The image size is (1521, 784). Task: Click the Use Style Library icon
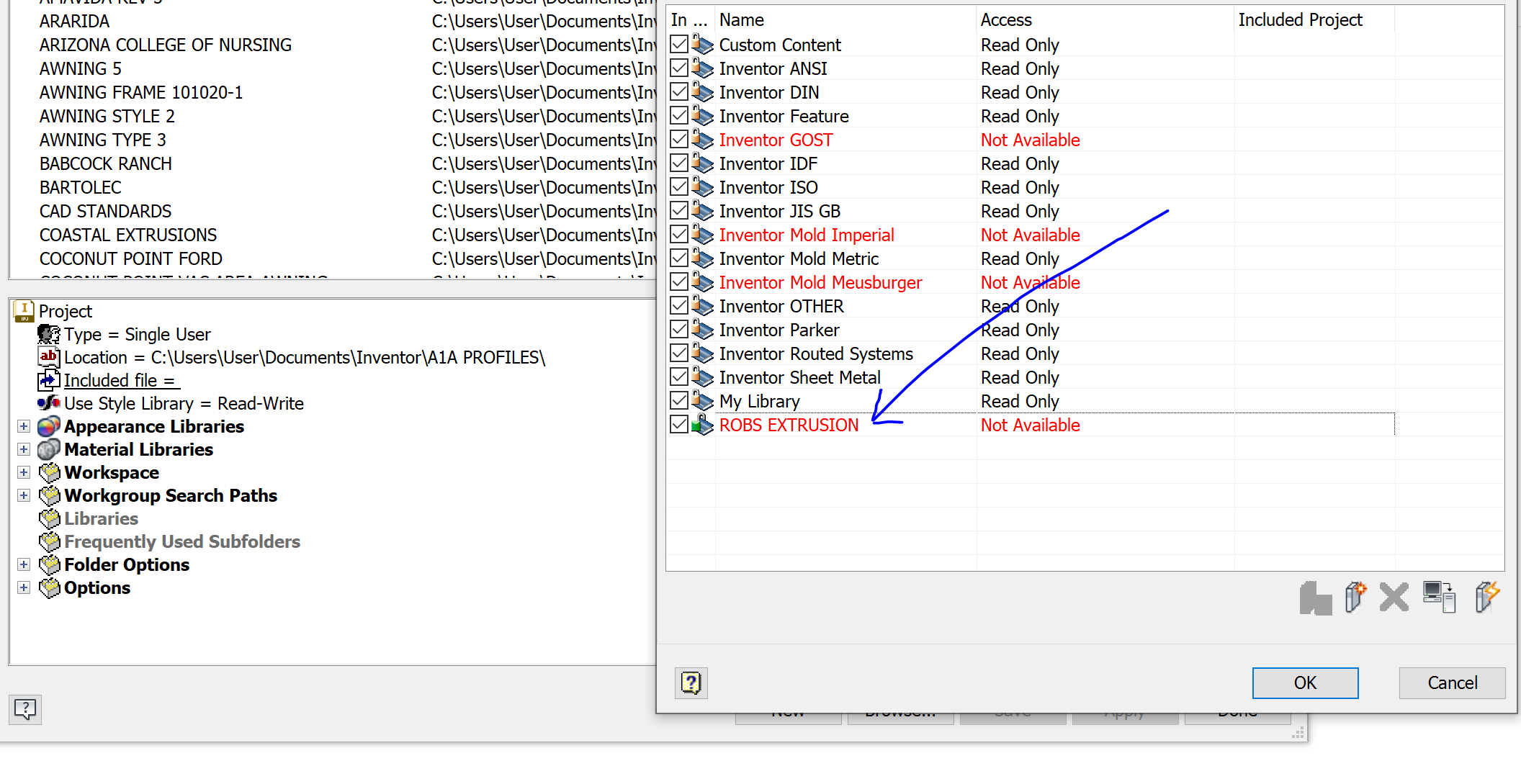tap(48, 403)
